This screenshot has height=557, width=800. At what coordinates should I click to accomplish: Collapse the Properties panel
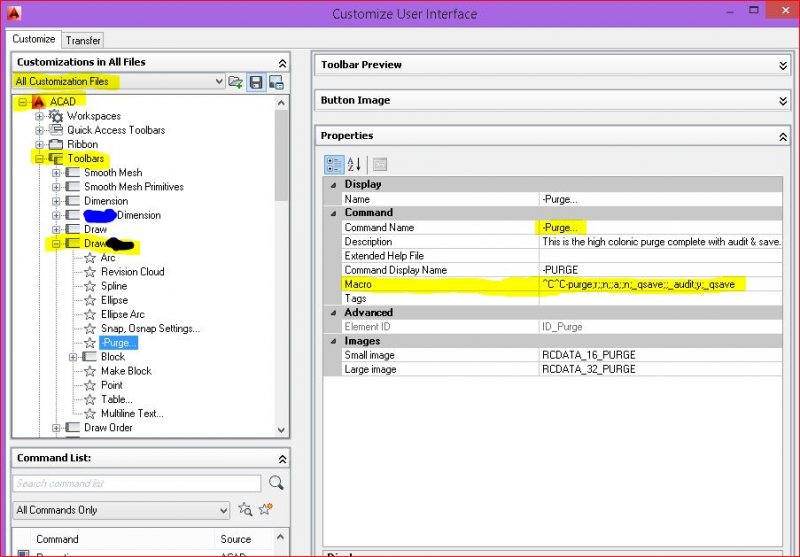click(x=783, y=136)
